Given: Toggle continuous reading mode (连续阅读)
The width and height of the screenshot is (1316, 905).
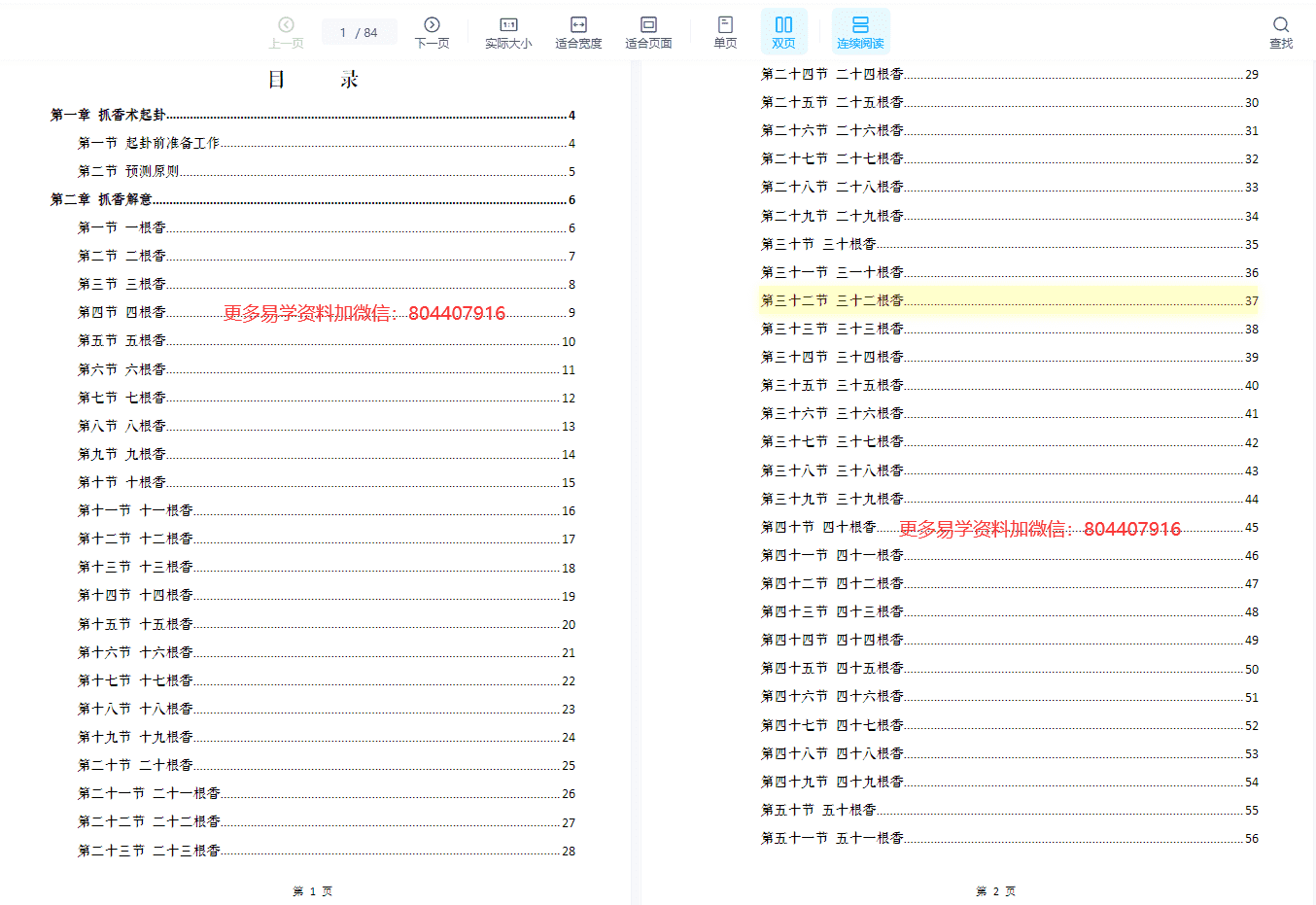Looking at the screenshot, I should click(860, 31).
